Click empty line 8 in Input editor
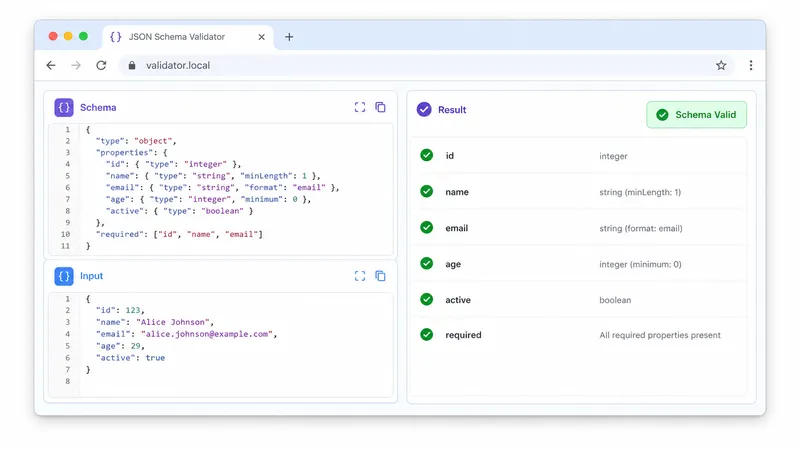800x450 pixels. tap(236, 381)
